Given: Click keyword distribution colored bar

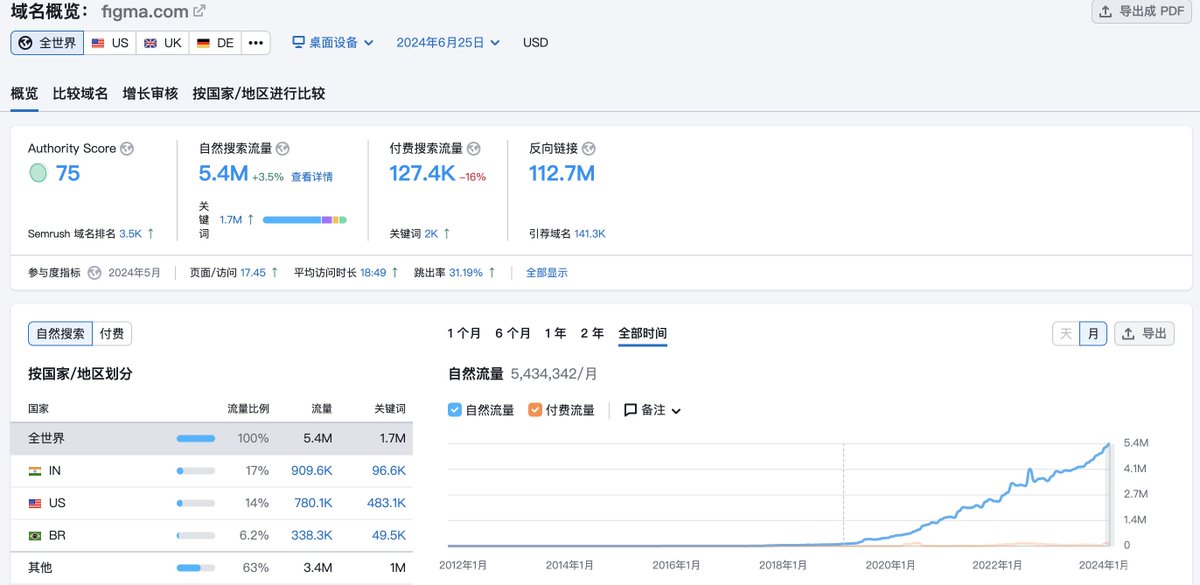Looking at the screenshot, I should 305,220.
